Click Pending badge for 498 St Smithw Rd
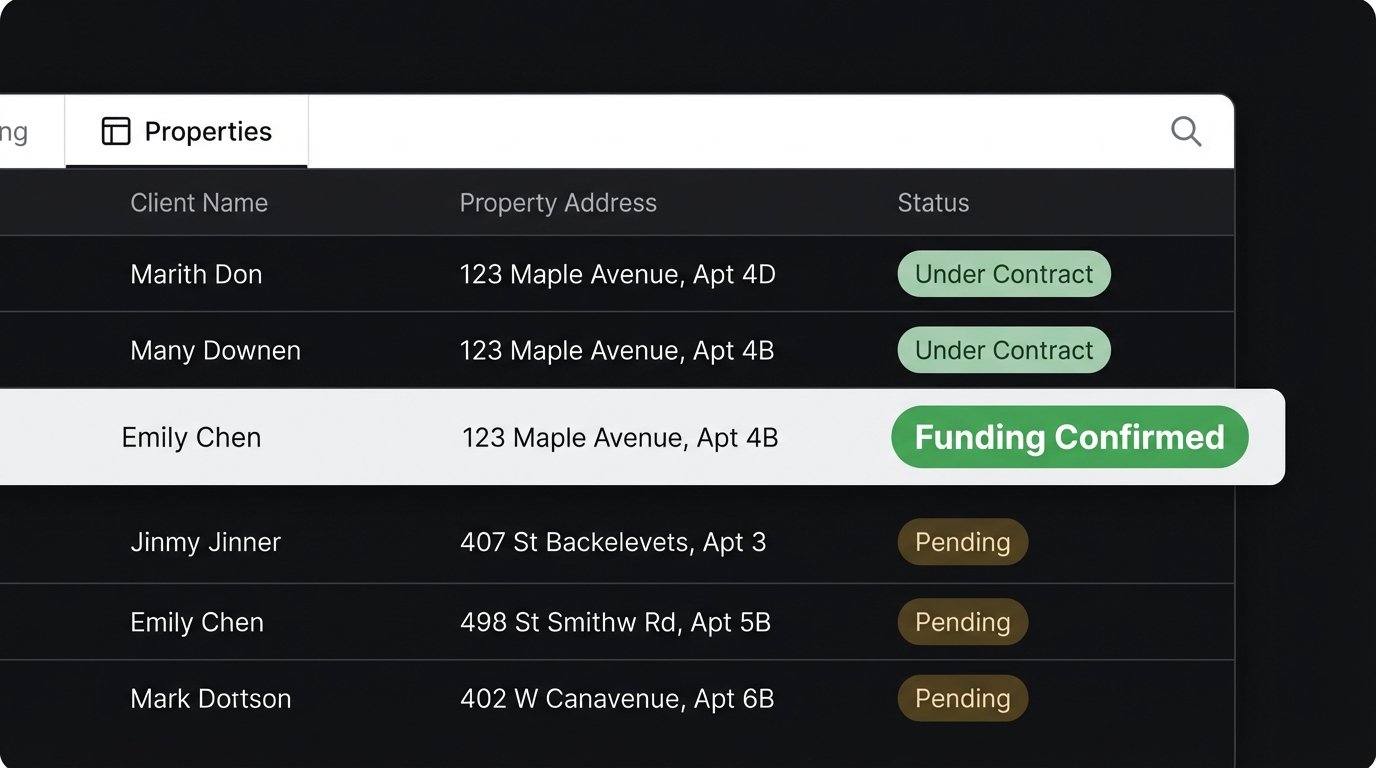 click(962, 622)
